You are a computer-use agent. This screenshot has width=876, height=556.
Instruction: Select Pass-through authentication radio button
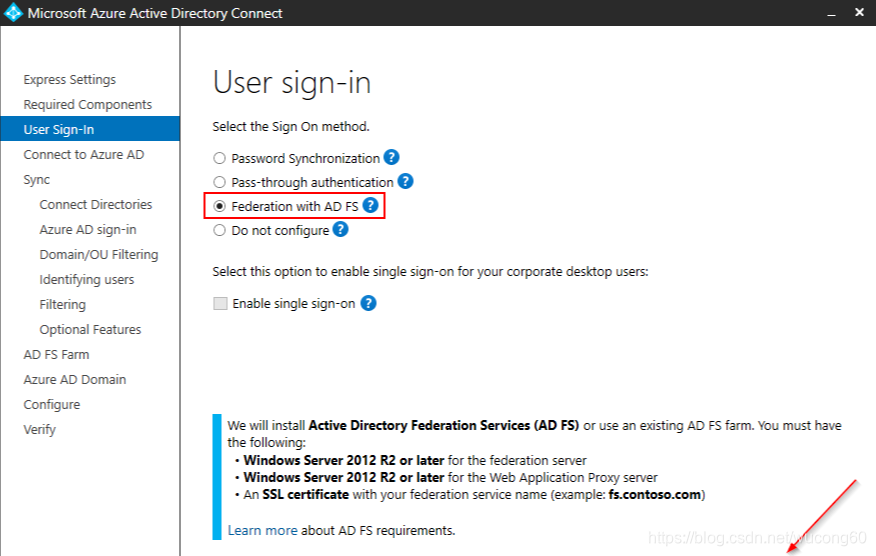coord(220,182)
